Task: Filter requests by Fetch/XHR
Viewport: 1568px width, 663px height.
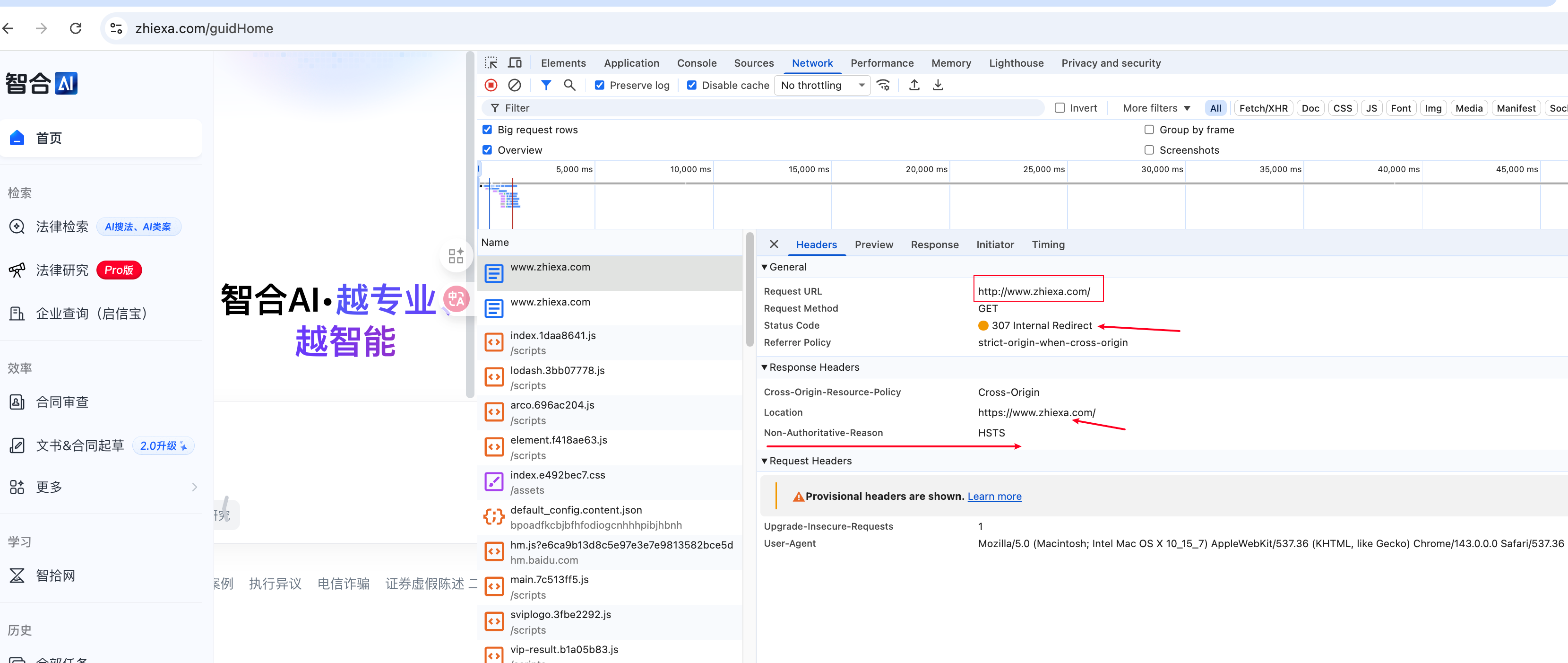Action: coord(1263,108)
